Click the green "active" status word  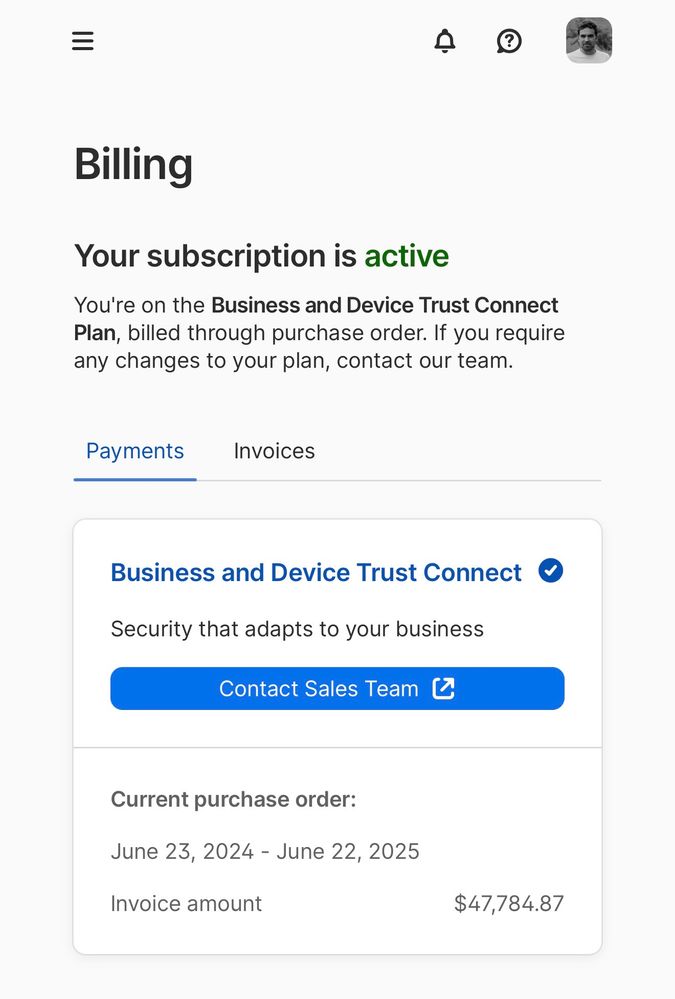click(406, 256)
